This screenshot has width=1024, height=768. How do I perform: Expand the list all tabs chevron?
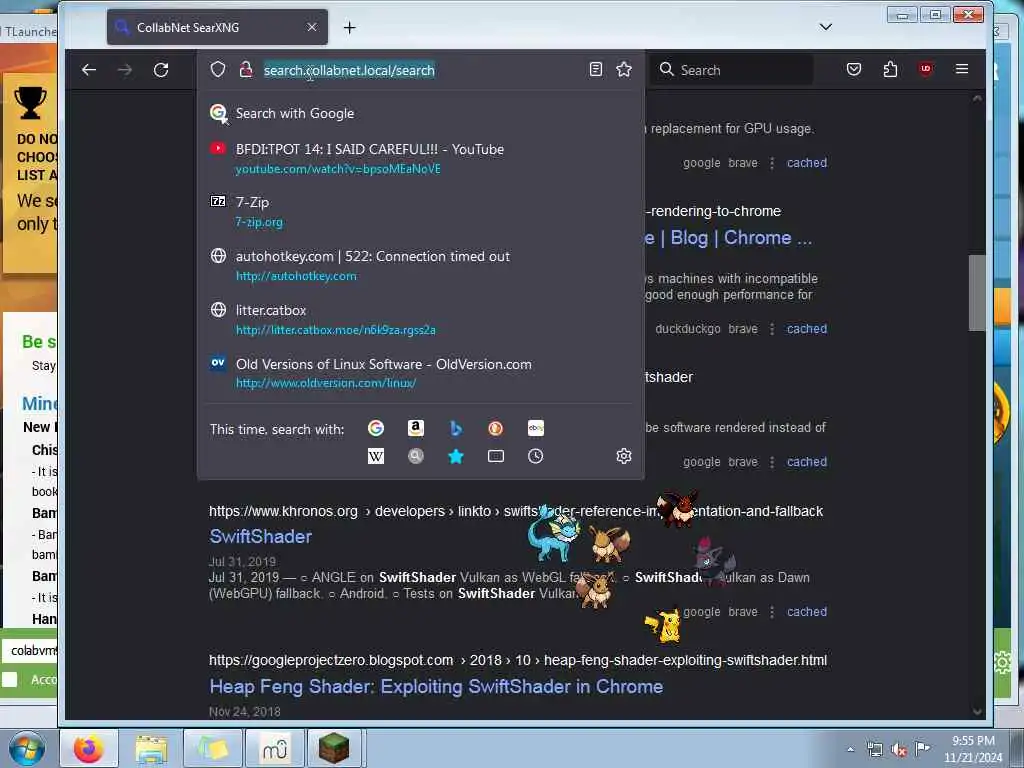point(826,27)
